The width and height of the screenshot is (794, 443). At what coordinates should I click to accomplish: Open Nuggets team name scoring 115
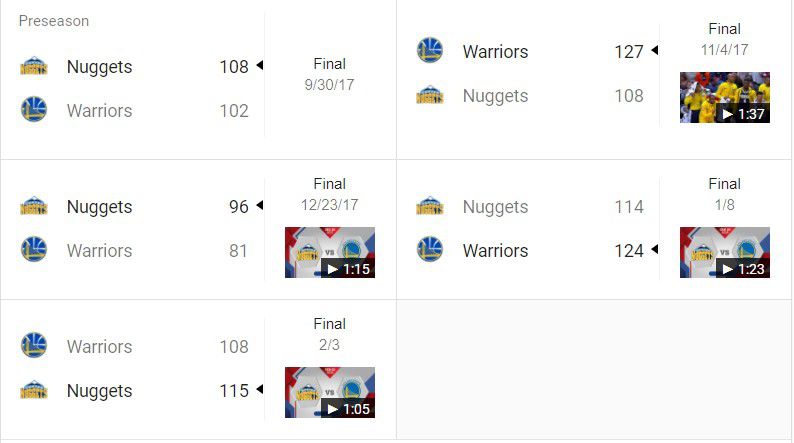click(x=99, y=391)
